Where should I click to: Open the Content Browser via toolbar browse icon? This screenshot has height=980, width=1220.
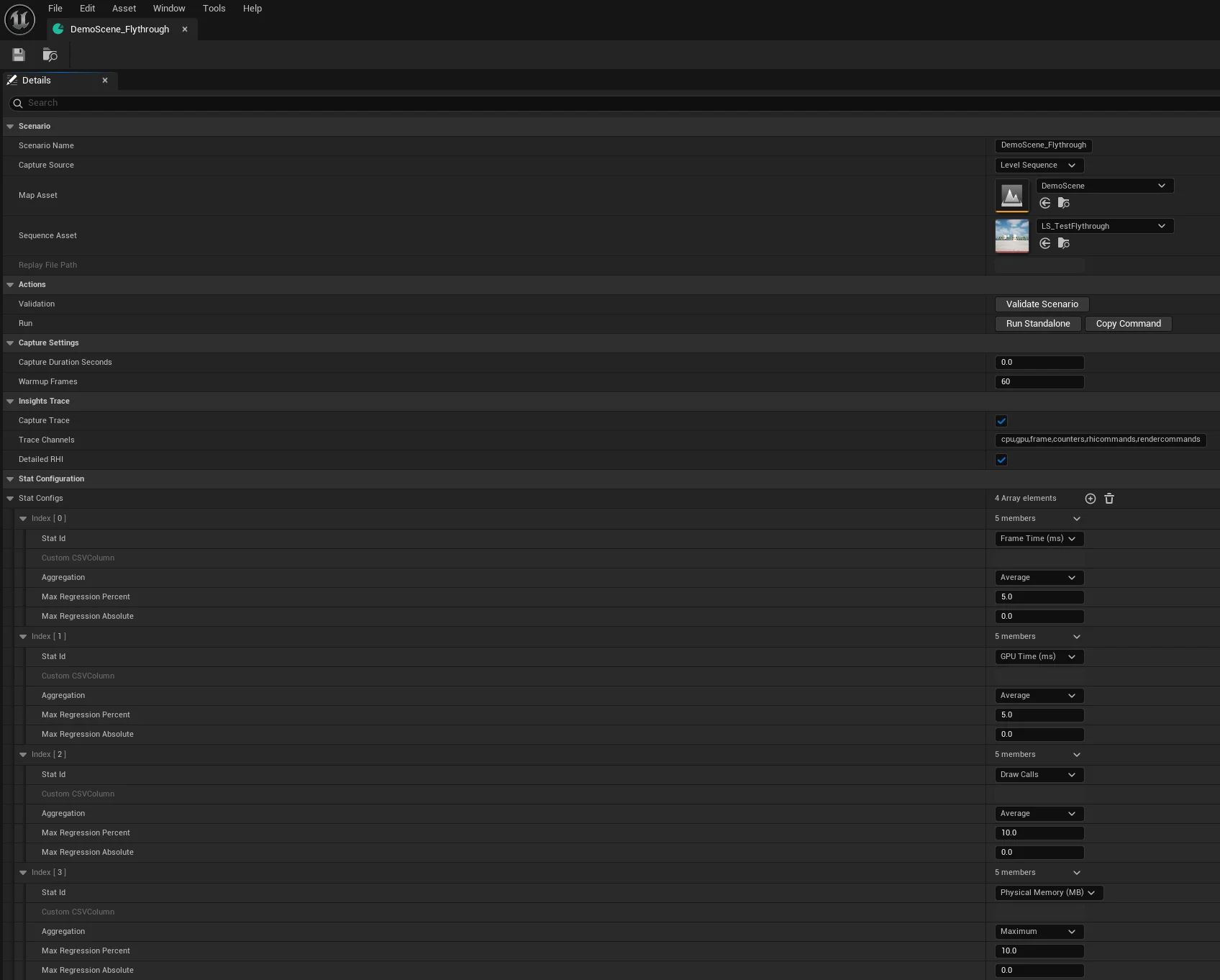(50, 55)
